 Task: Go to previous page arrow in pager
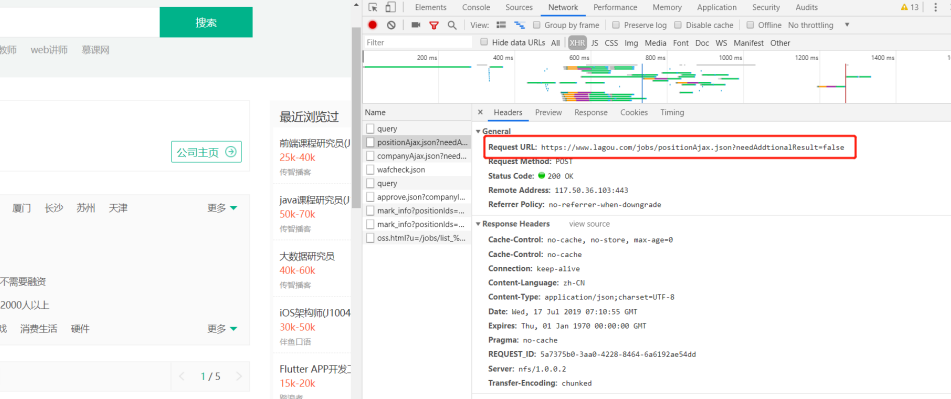pos(182,377)
